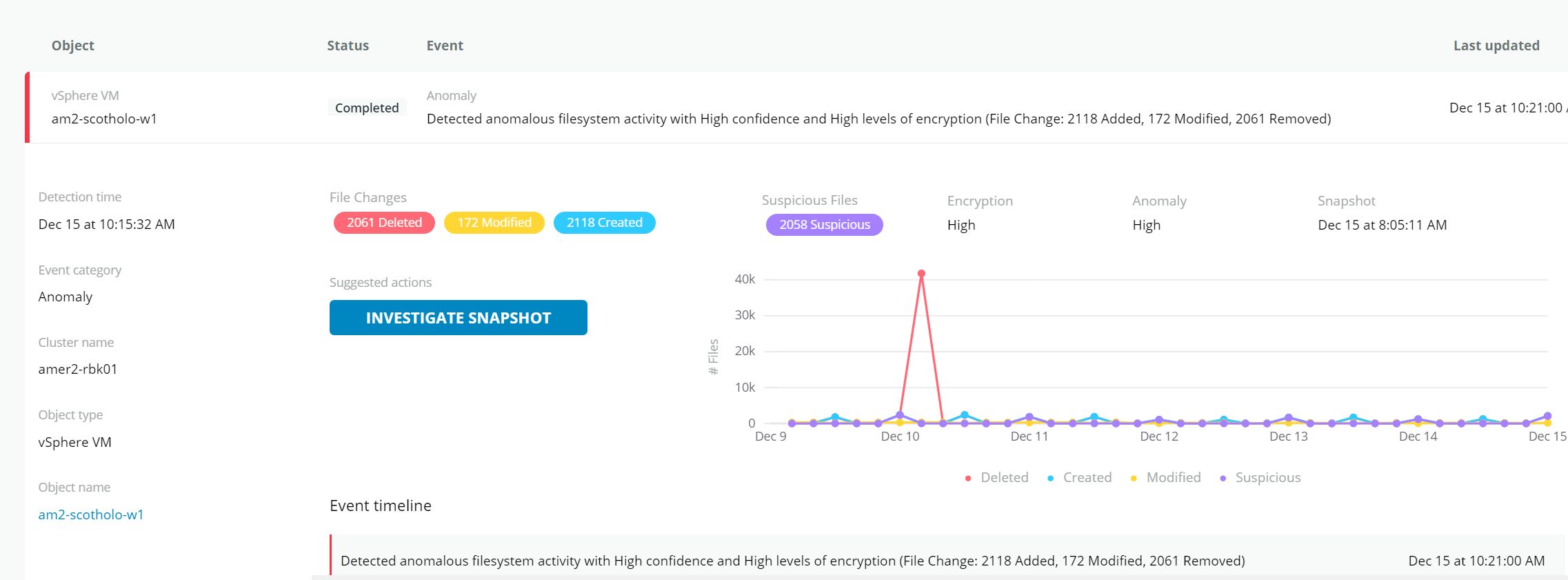
Task: Hide the Modified series via legend
Action: point(1165,477)
